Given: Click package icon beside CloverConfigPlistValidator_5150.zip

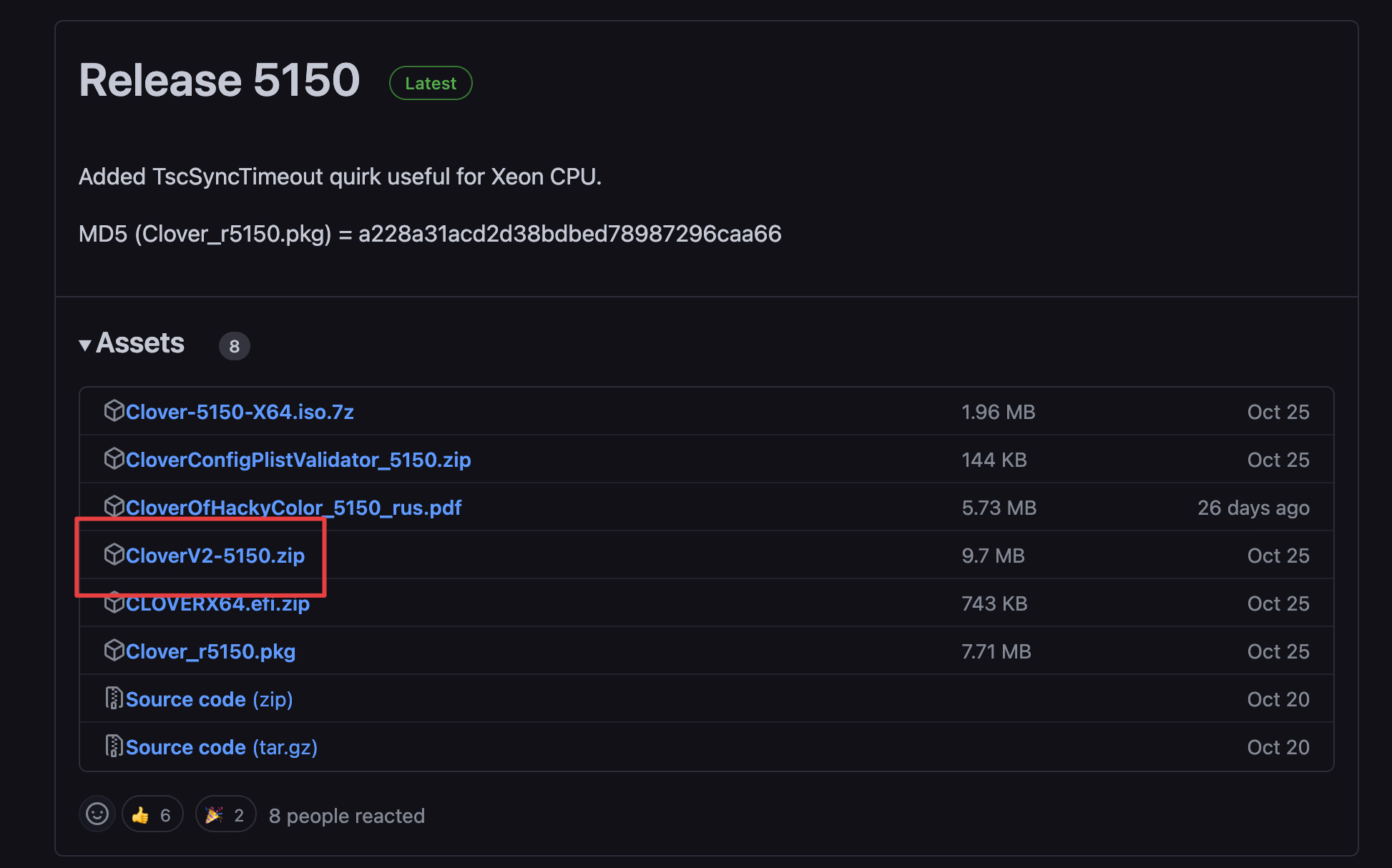Looking at the screenshot, I should [x=114, y=459].
